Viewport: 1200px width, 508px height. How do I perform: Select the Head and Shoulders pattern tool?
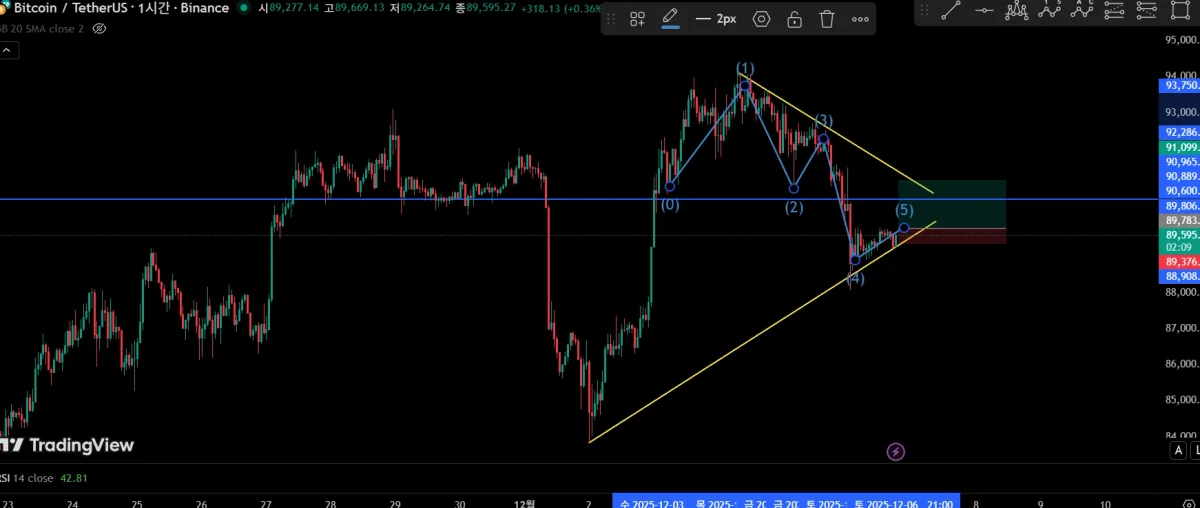(x=1017, y=11)
